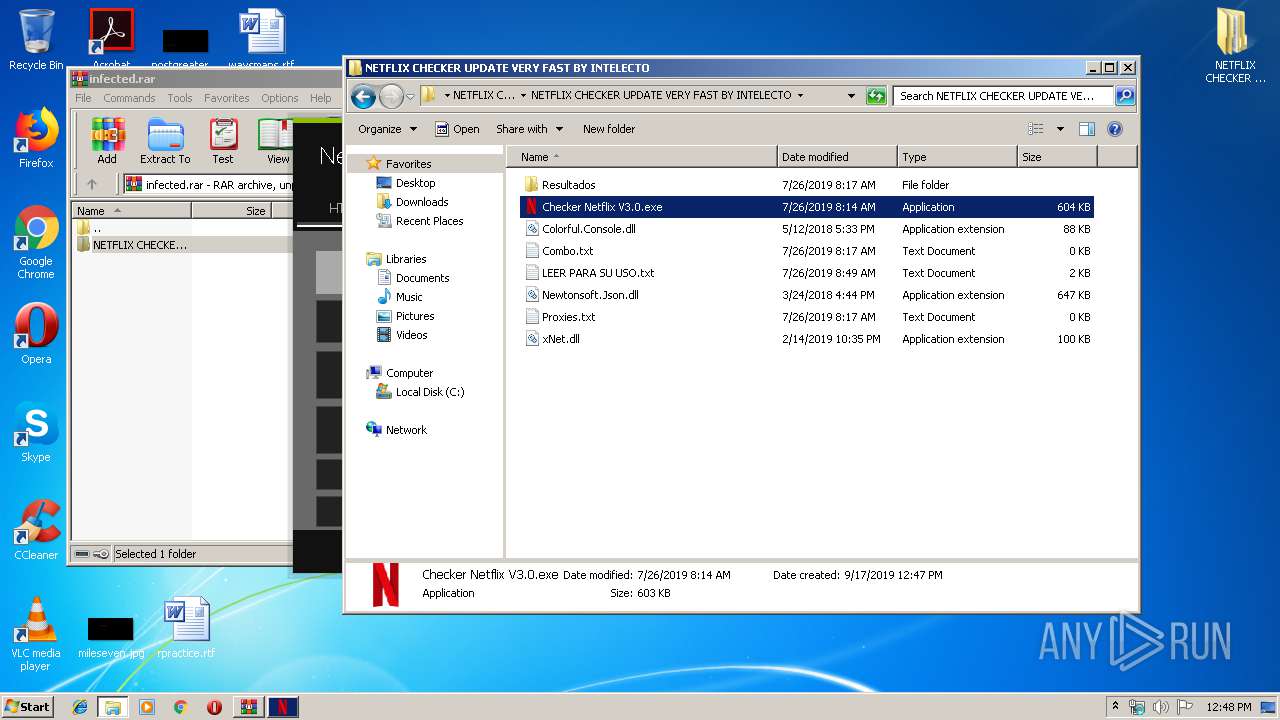Toggle the preview pane button
The height and width of the screenshot is (720, 1280).
tap(1087, 129)
